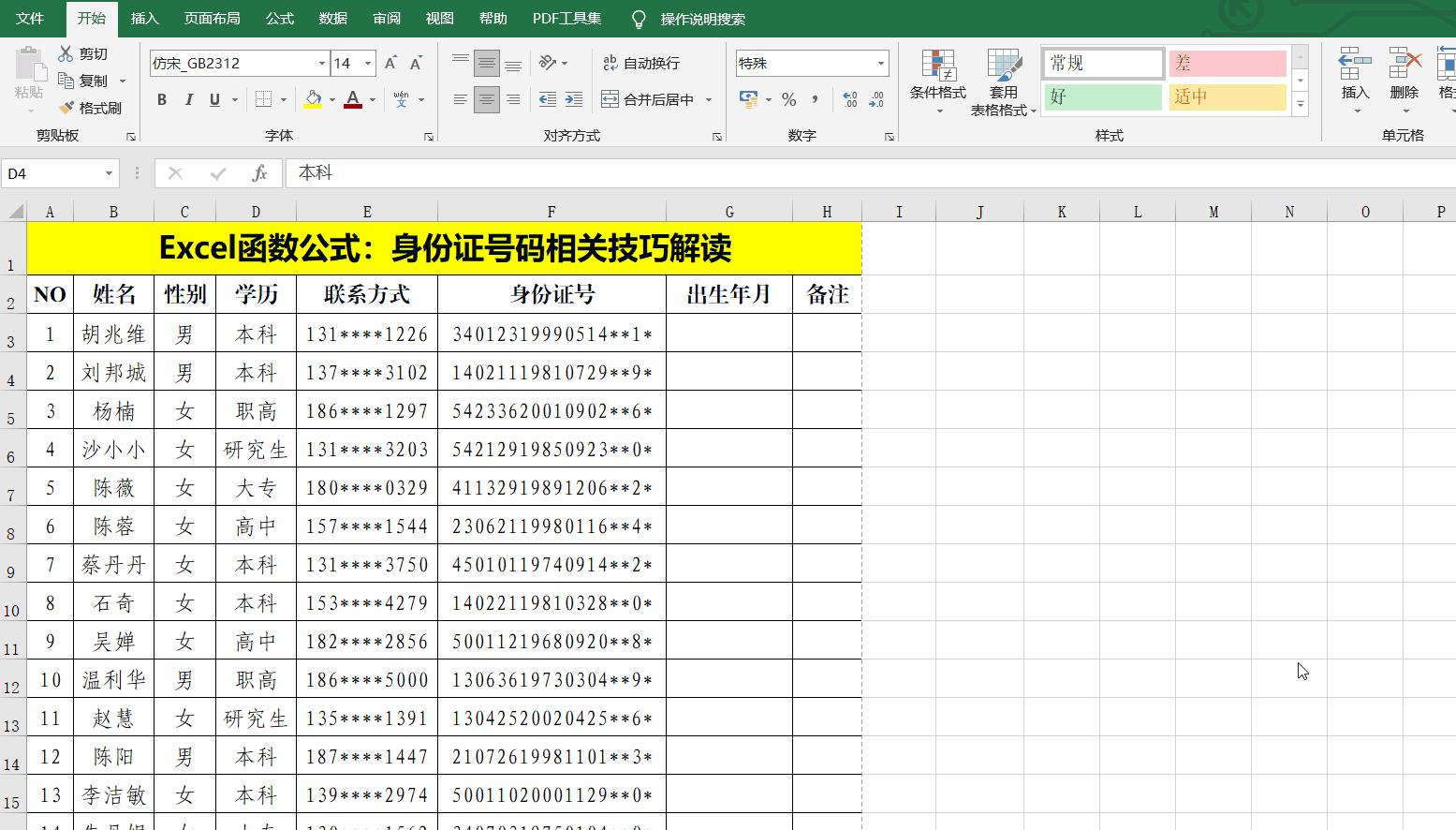The height and width of the screenshot is (830, 1456).
Task: Open the Insert Function (fx) dialog
Action: [x=260, y=173]
